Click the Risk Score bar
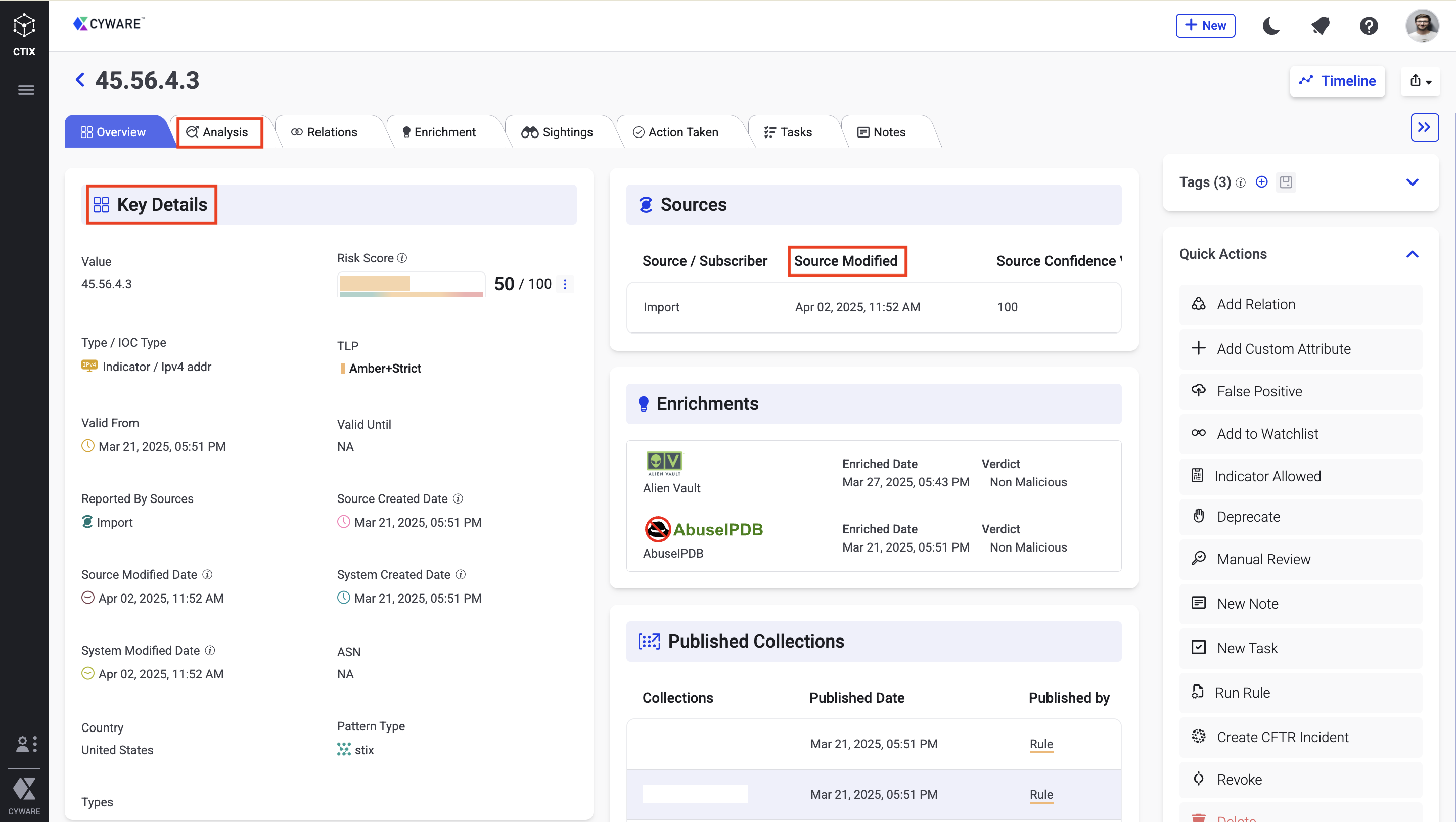1456x822 pixels. coord(411,285)
